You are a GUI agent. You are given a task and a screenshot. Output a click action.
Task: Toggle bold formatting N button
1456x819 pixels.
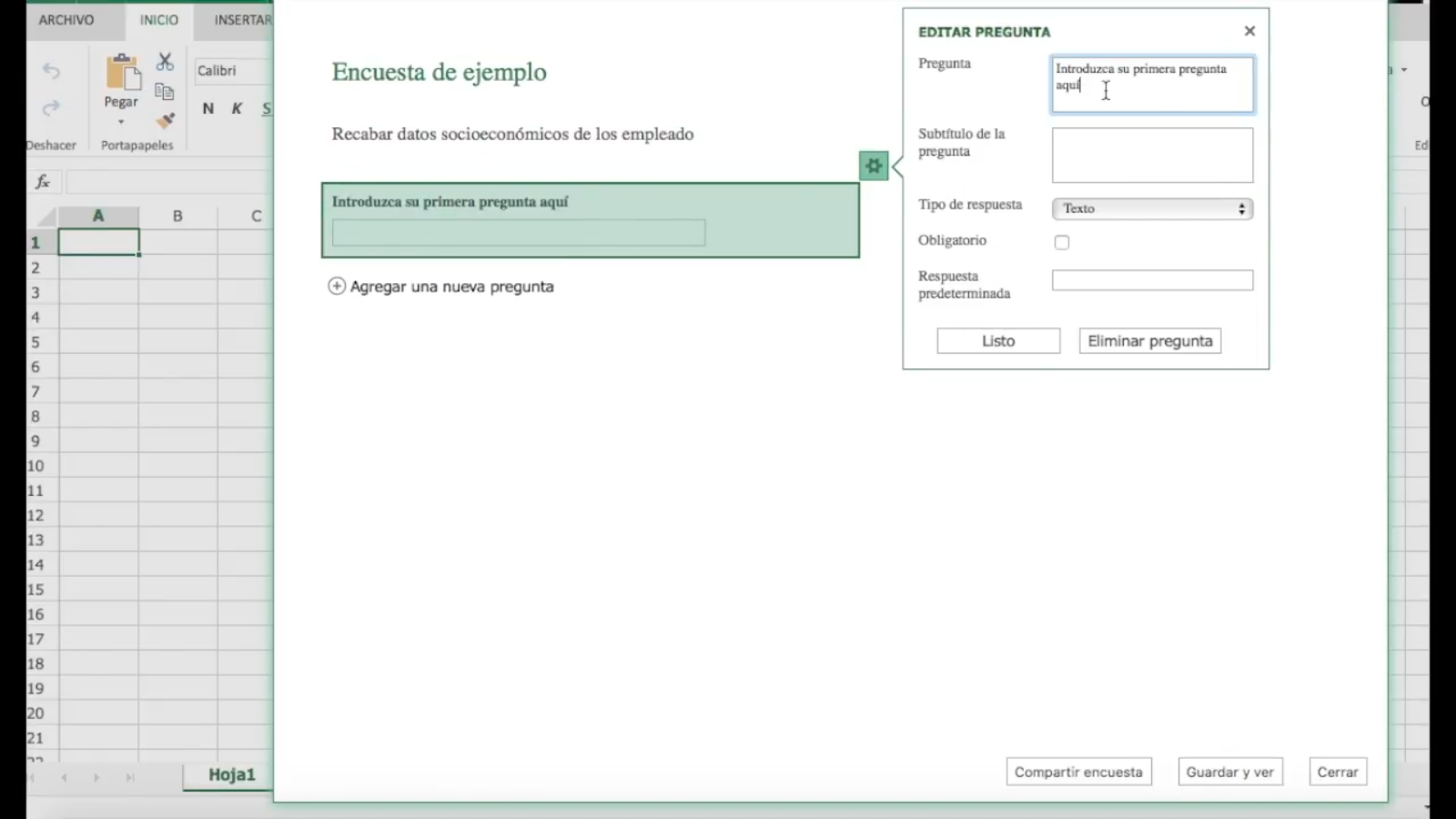click(208, 108)
